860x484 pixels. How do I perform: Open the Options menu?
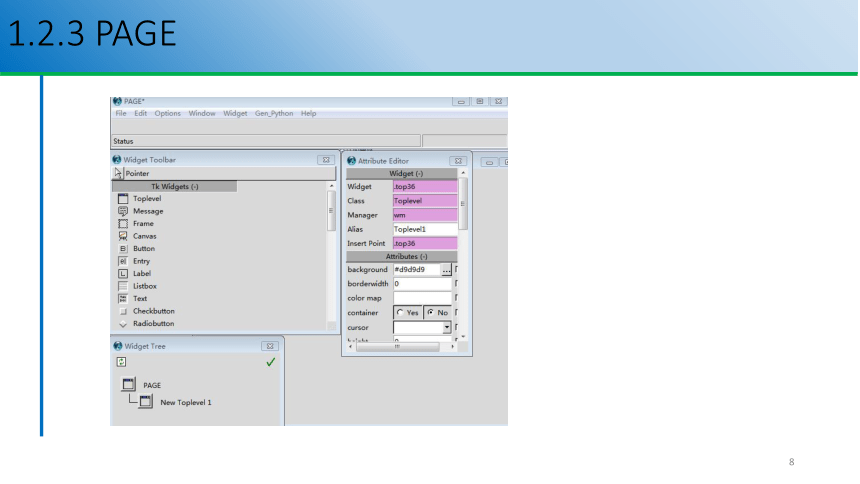(x=167, y=114)
